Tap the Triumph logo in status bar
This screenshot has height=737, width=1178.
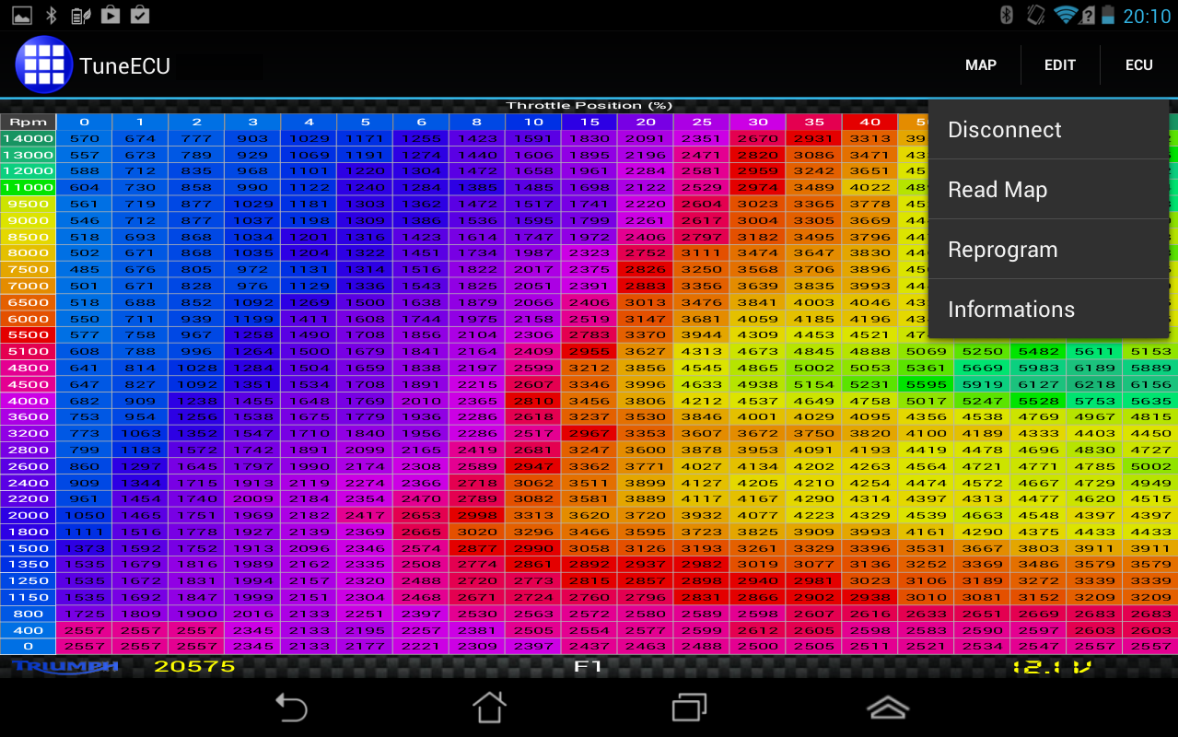click(x=65, y=666)
